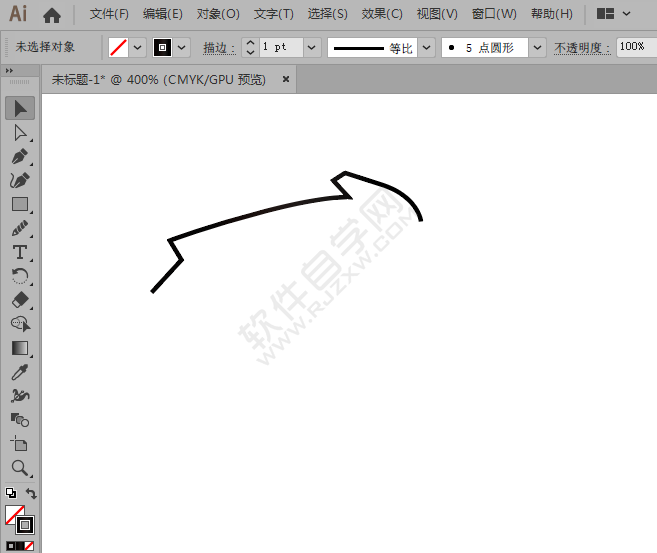Select the Pen tool

[19, 156]
